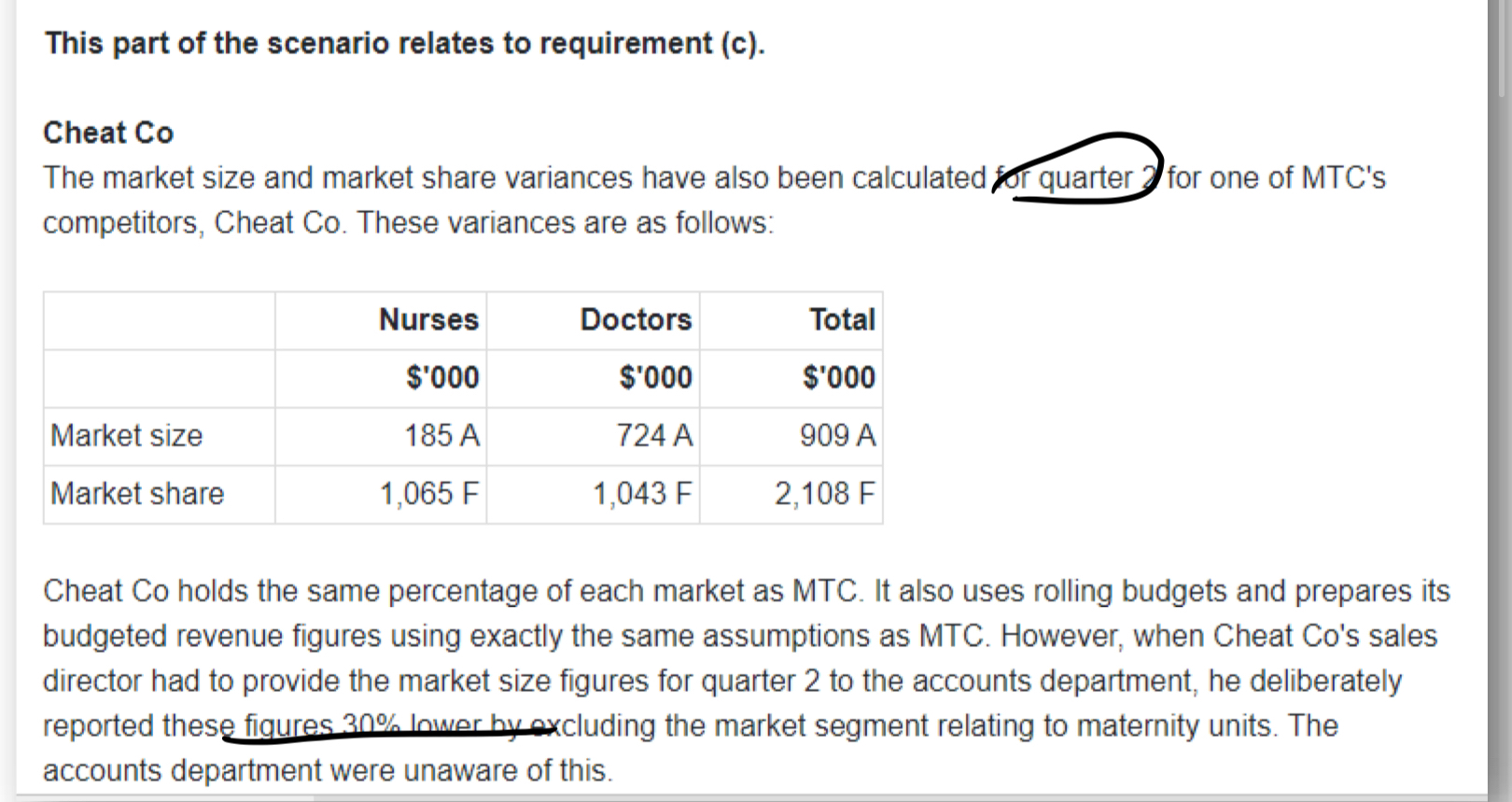
Task: Click the 'This part of the scenario' heading
Action: 404,43
